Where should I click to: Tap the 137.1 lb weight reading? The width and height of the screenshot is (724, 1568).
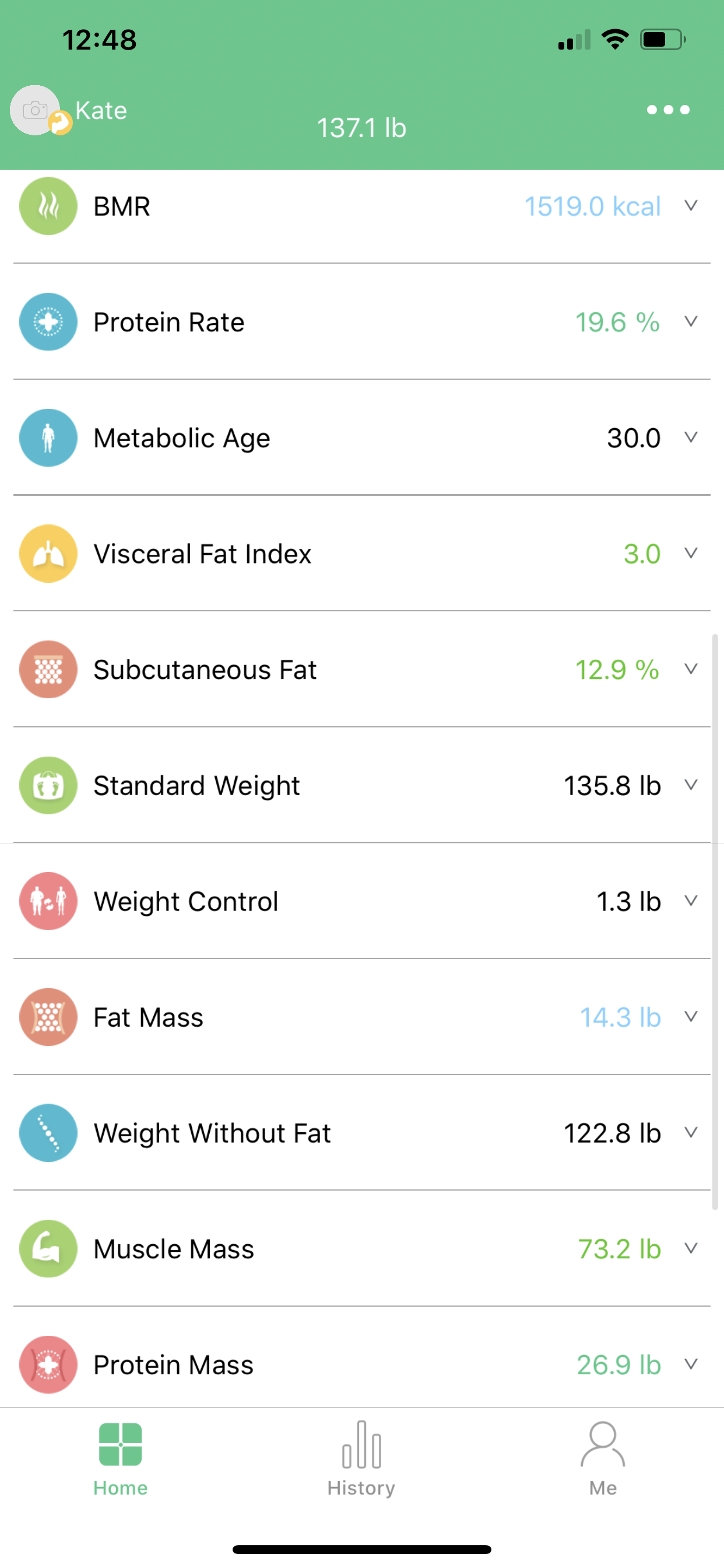point(361,128)
